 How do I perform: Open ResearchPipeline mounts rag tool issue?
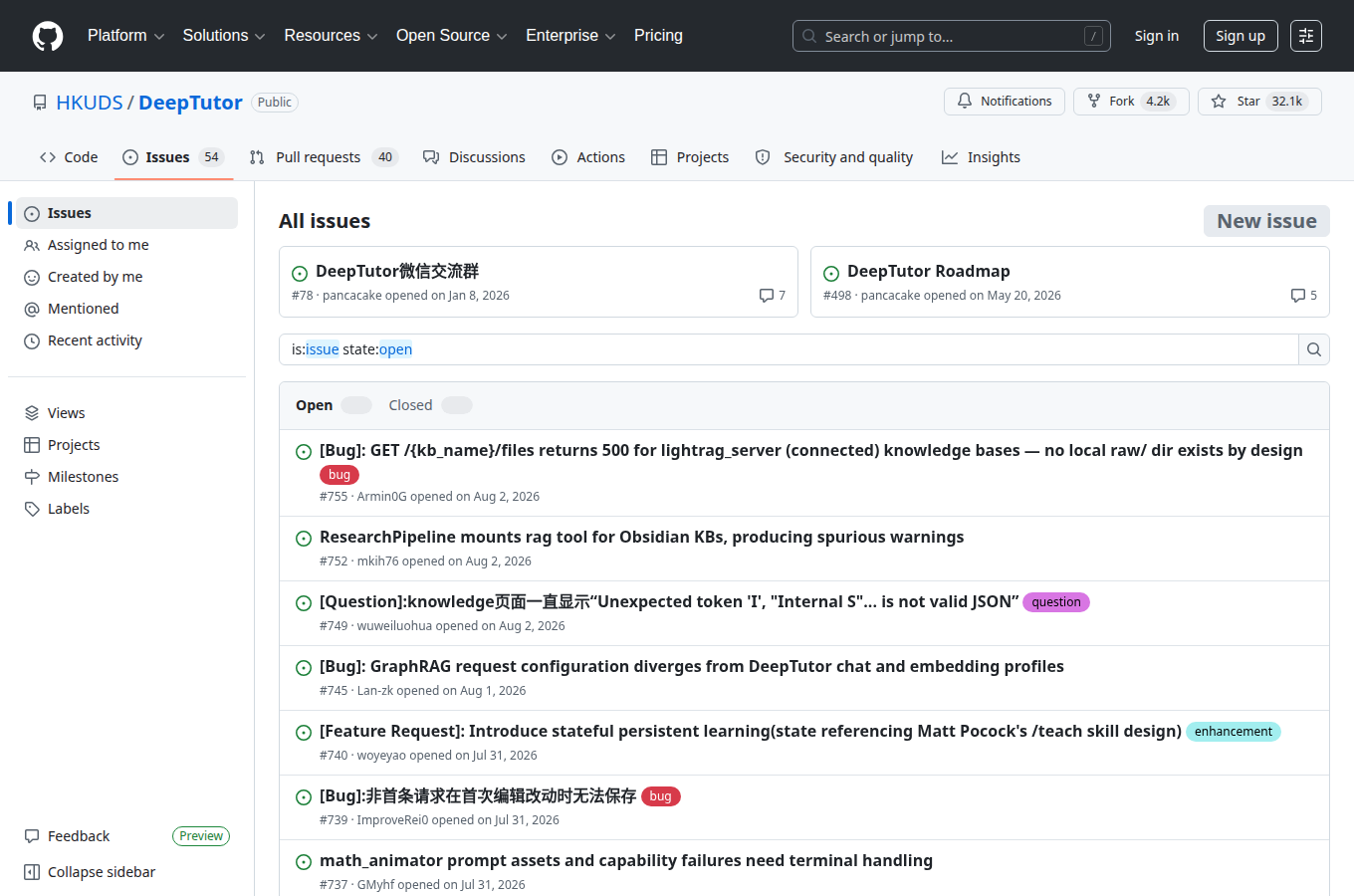pyautogui.click(x=641, y=537)
